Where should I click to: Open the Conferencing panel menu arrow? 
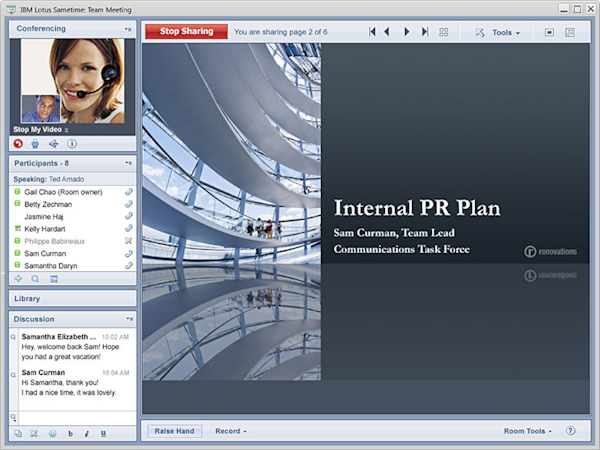pyautogui.click(x=128, y=29)
